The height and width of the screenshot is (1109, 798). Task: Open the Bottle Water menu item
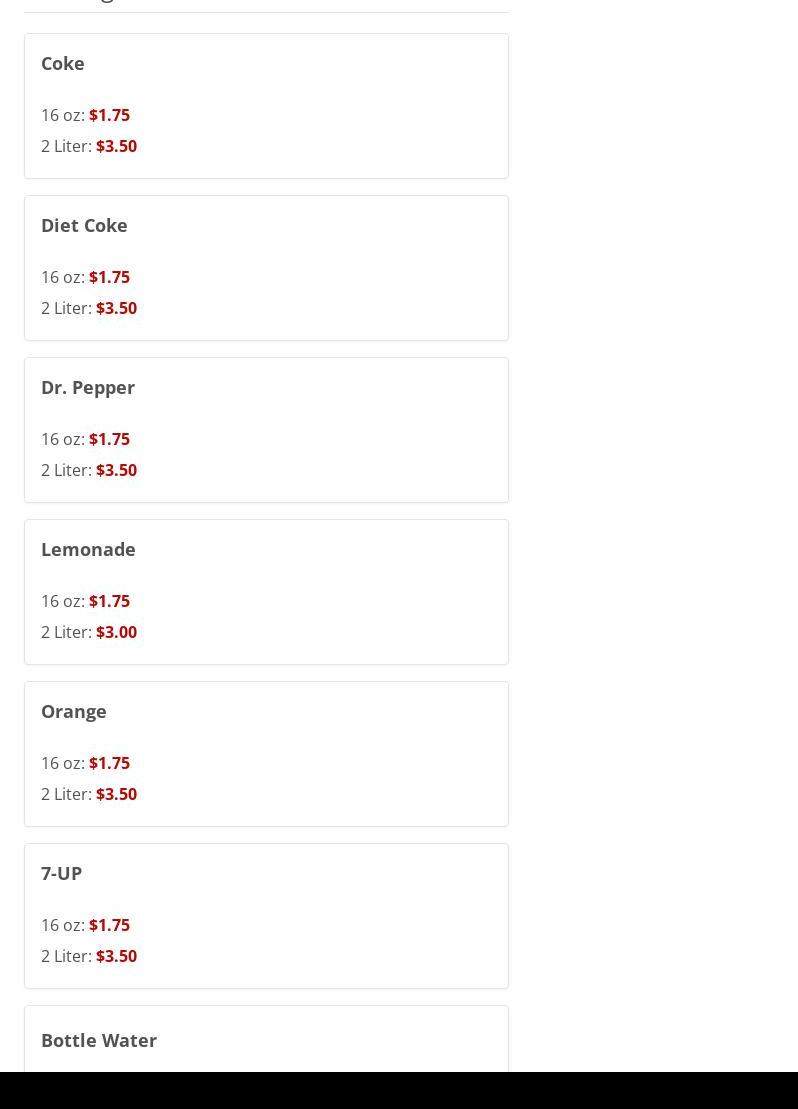tap(99, 1040)
